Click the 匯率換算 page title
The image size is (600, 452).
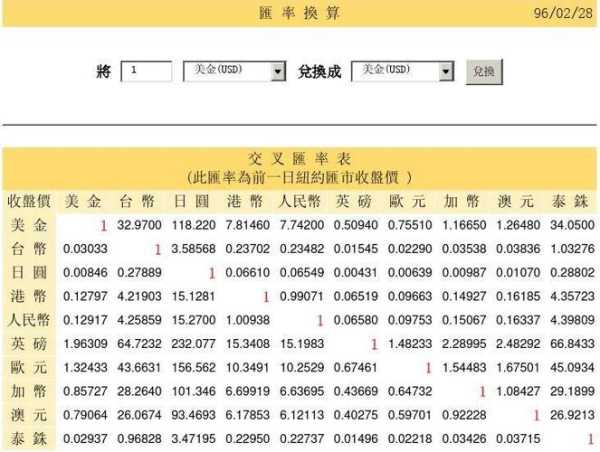coord(300,13)
